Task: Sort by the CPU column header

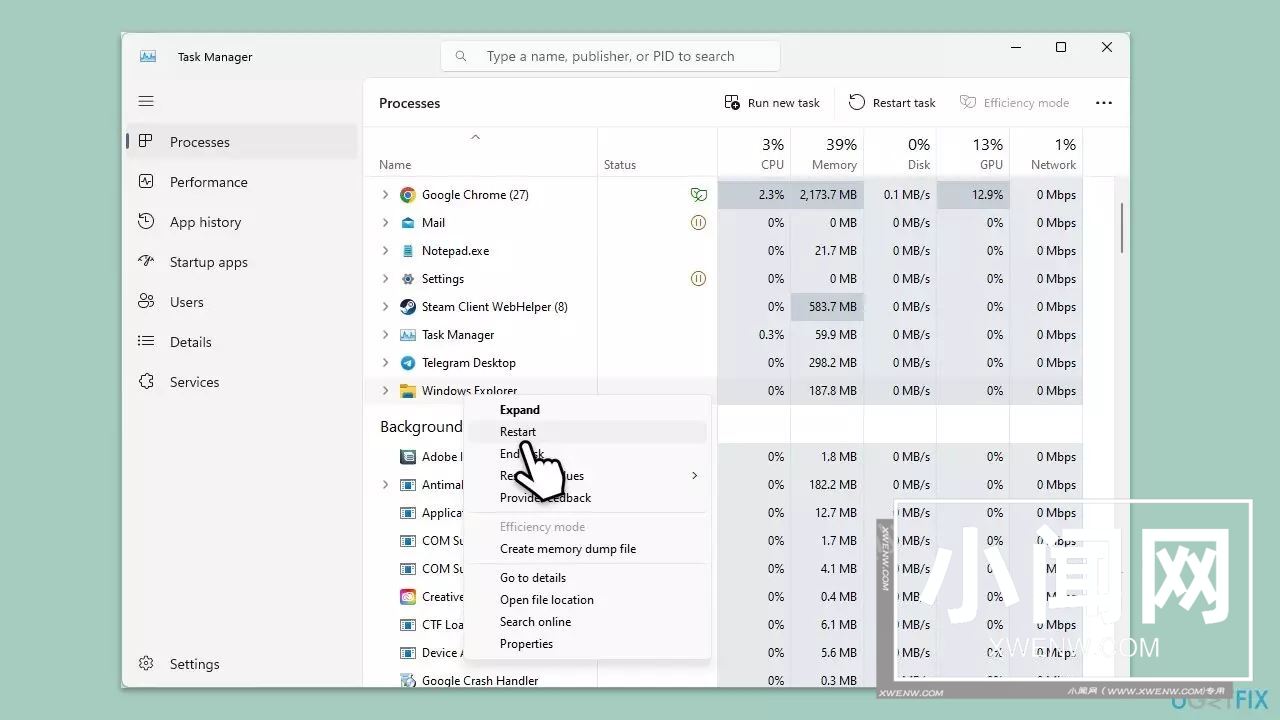Action: (754, 152)
